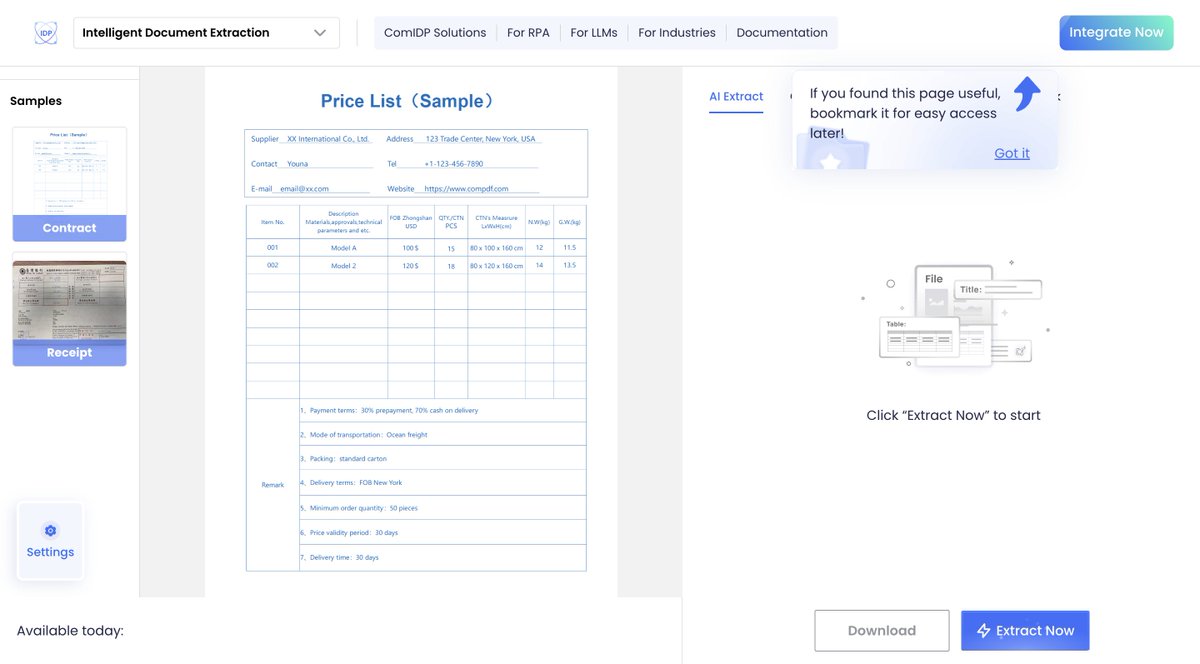The height and width of the screenshot is (664, 1200).
Task: Click the Settings gear icon
Action: tap(50, 531)
